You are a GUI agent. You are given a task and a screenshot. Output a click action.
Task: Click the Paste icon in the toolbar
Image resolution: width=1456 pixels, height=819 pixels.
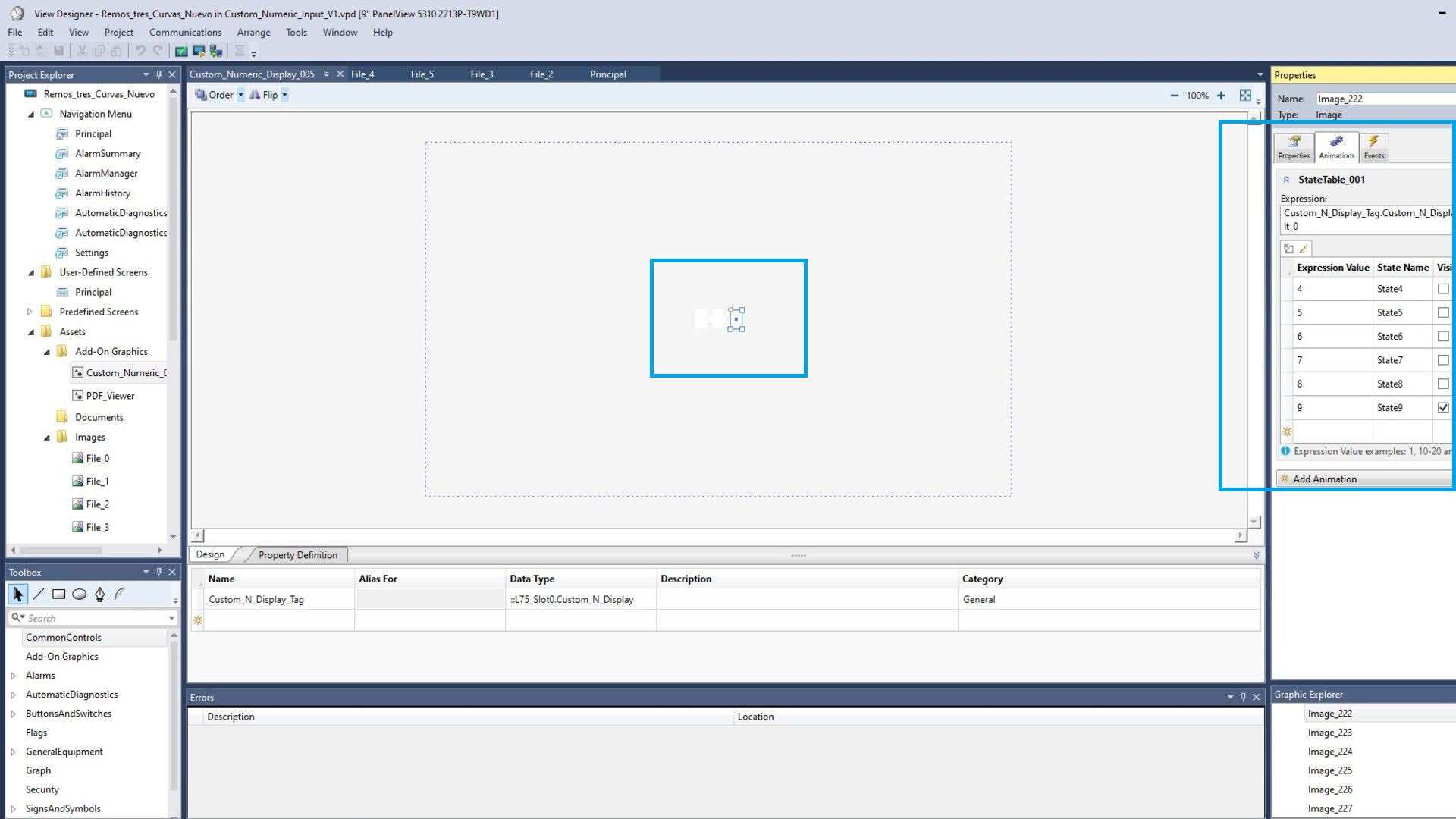(117, 51)
